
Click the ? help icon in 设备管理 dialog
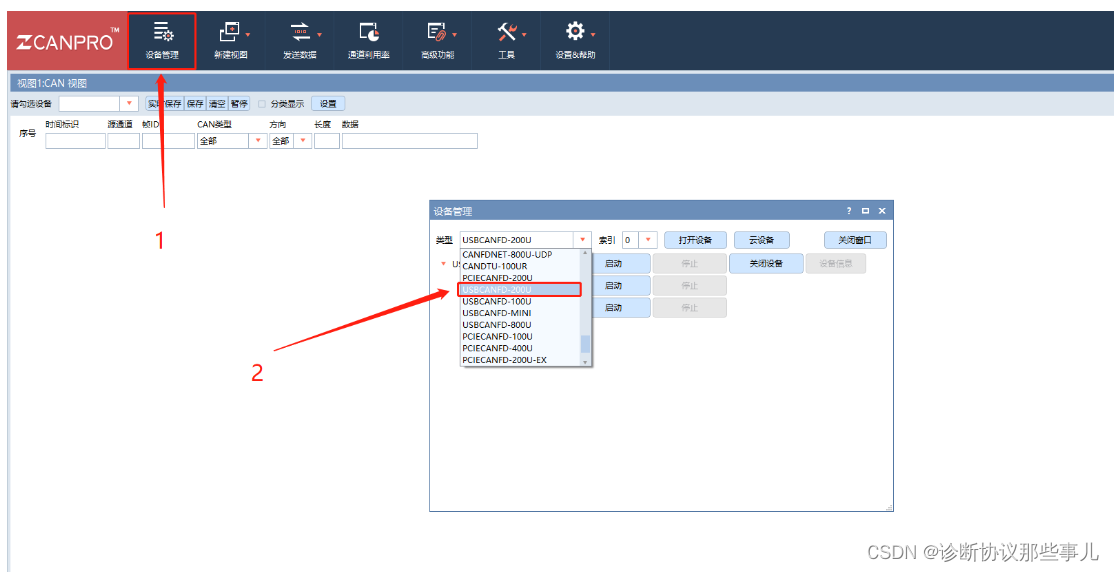pyautogui.click(x=848, y=211)
